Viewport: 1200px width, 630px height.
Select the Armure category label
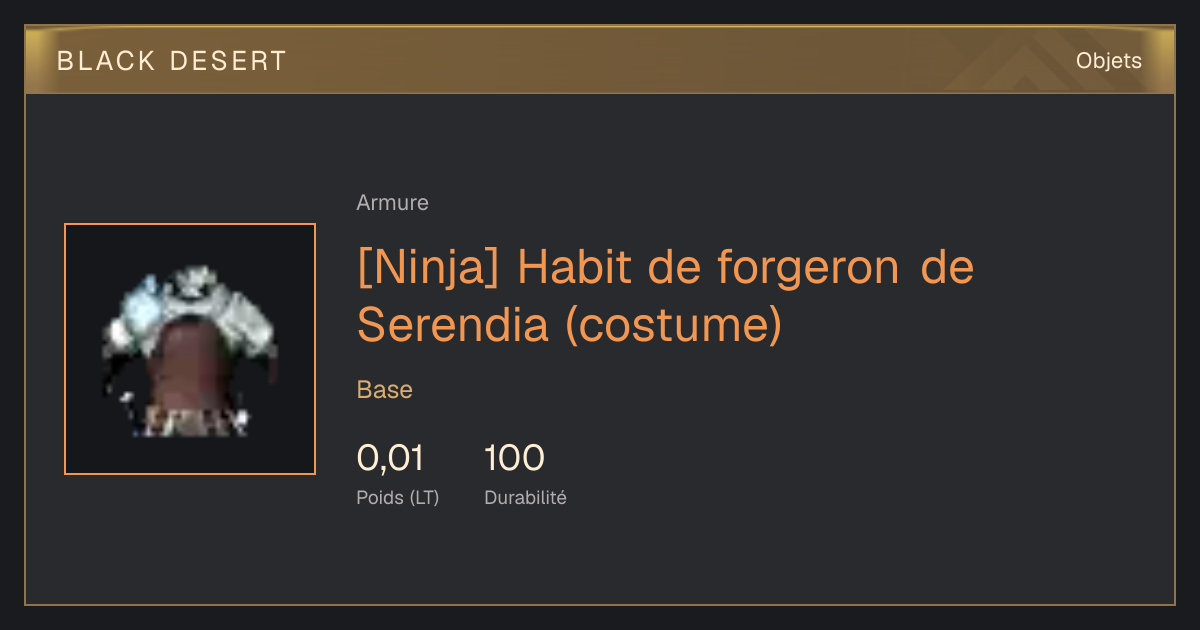tap(392, 203)
